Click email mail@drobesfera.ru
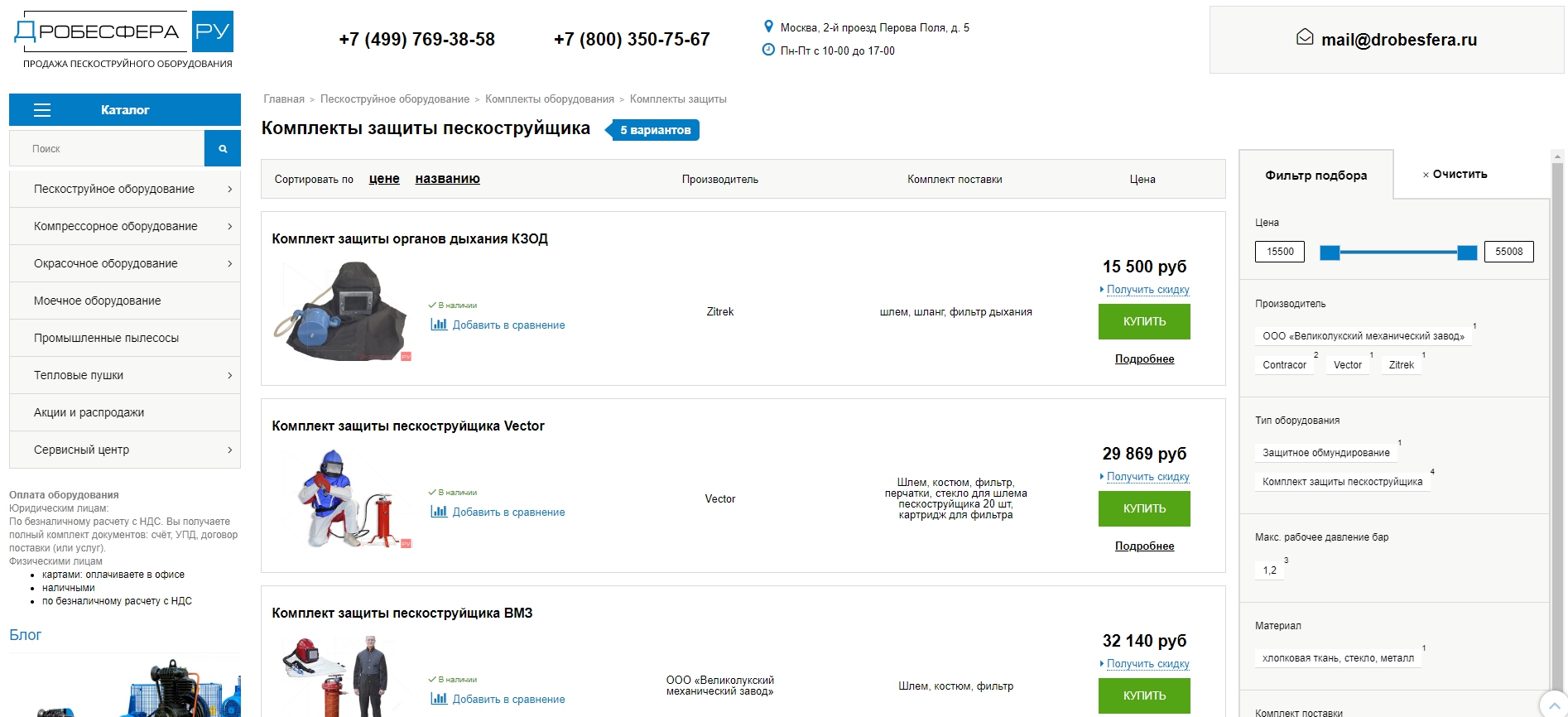This screenshot has height=717, width=1568. coord(1399,40)
